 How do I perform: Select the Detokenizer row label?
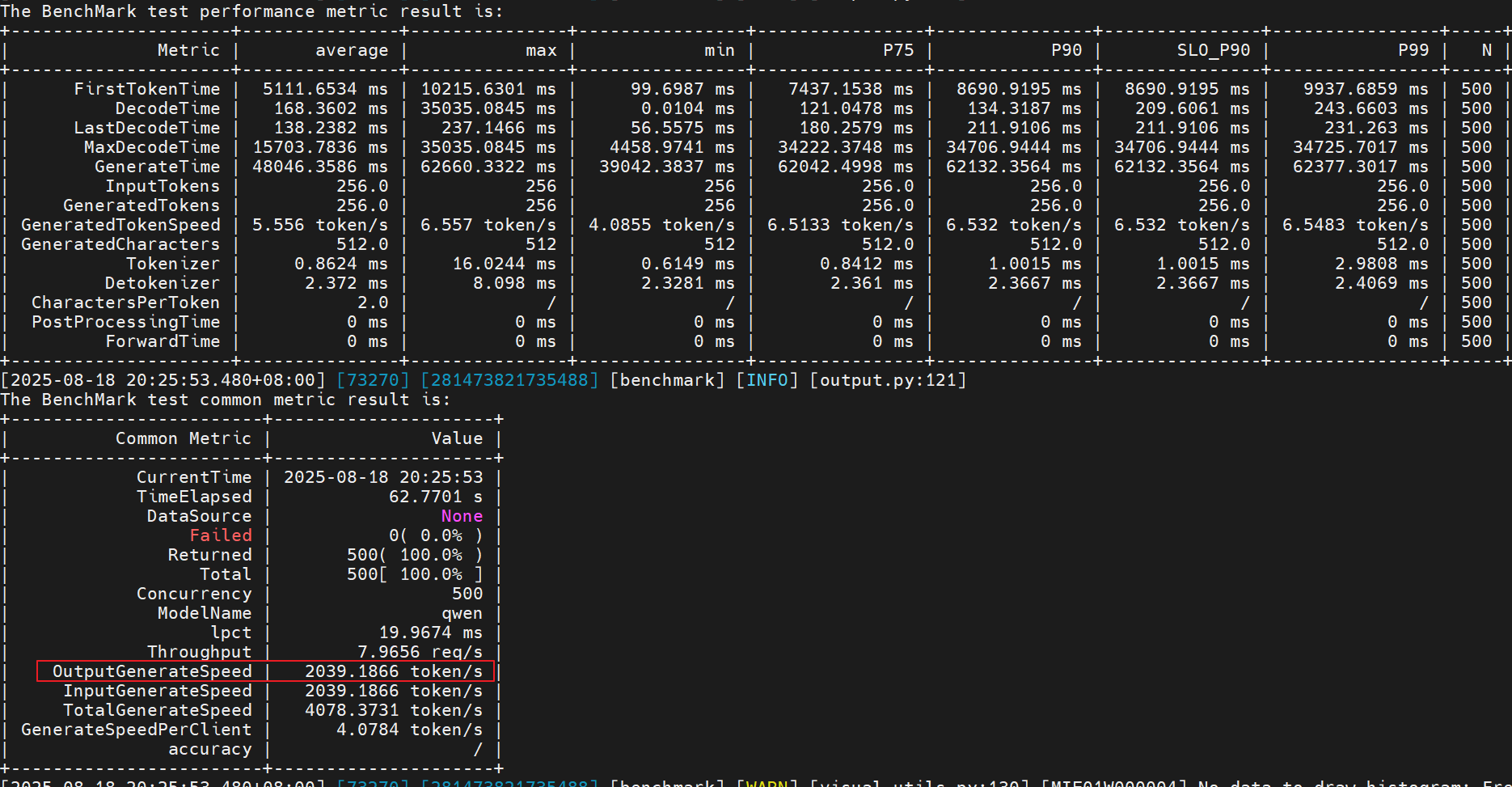[x=163, y=283]
